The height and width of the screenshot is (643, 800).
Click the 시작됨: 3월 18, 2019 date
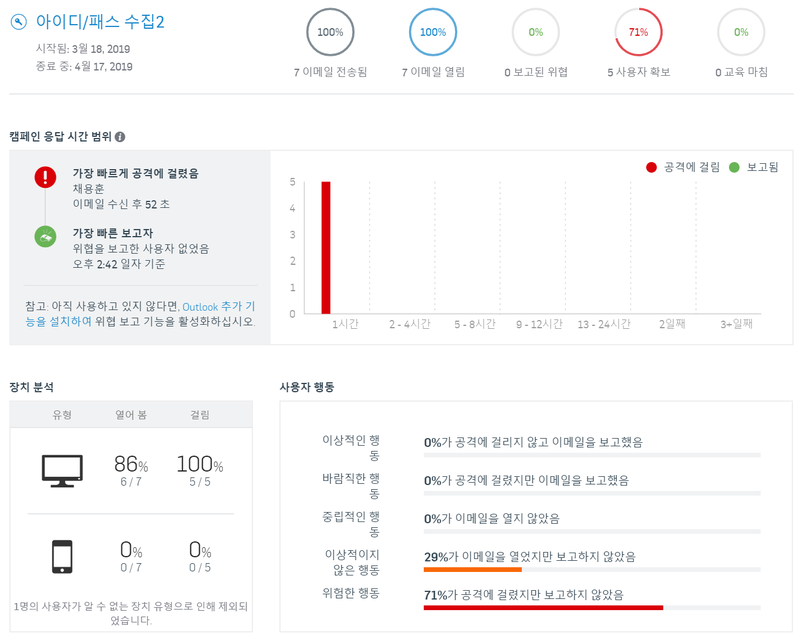pos(83,49)
